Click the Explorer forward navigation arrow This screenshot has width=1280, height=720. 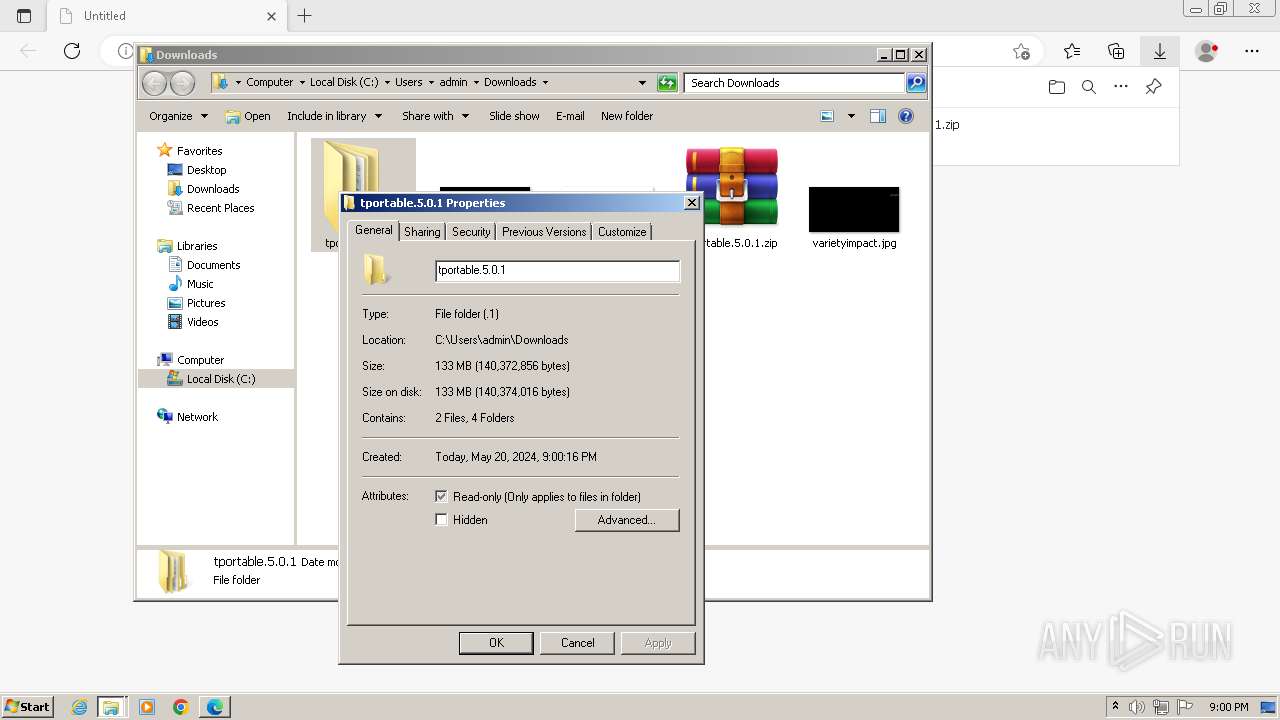[x=182, y=83]
